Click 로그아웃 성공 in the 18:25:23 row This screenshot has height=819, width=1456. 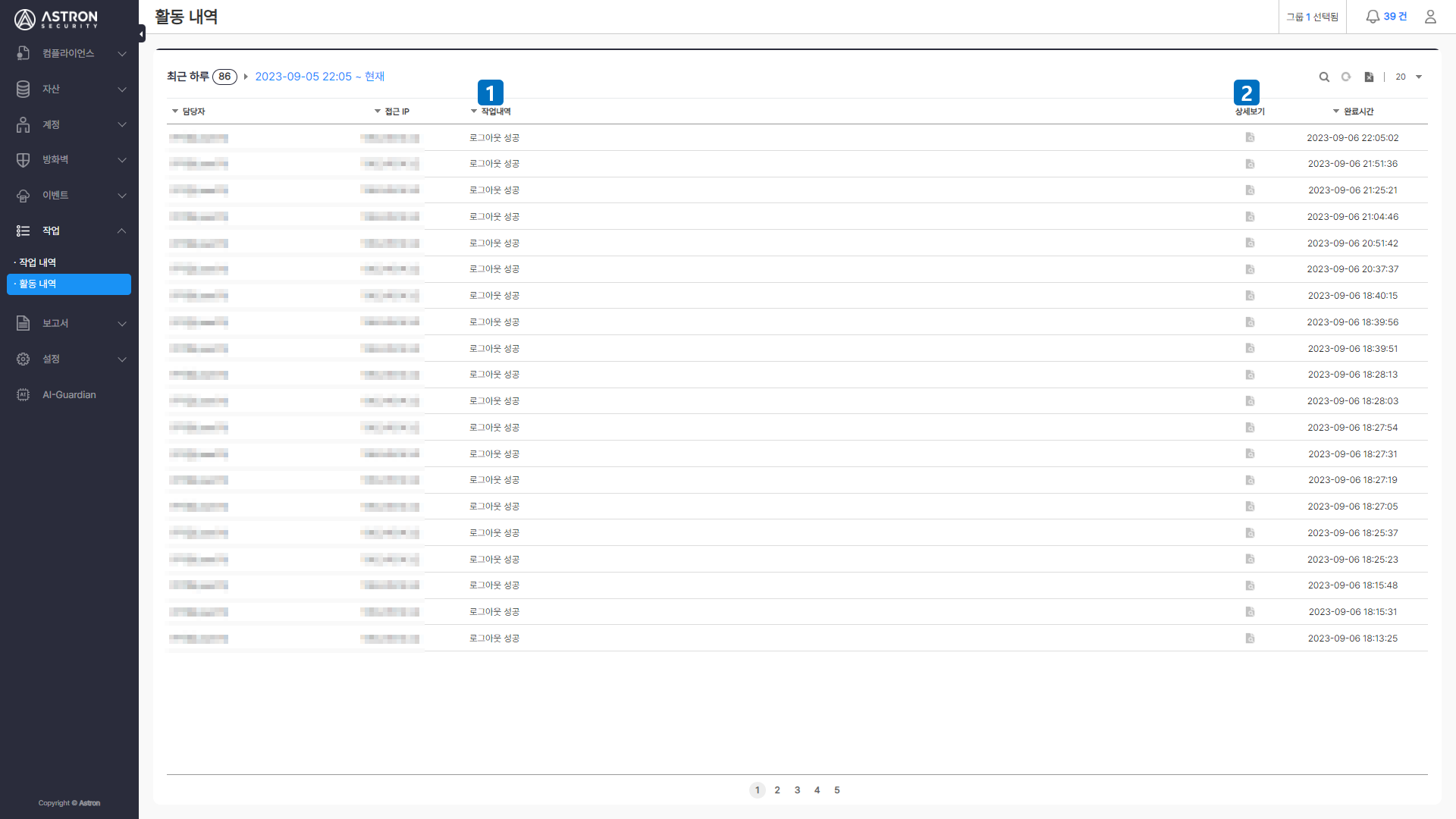click(x=494, y=560)
